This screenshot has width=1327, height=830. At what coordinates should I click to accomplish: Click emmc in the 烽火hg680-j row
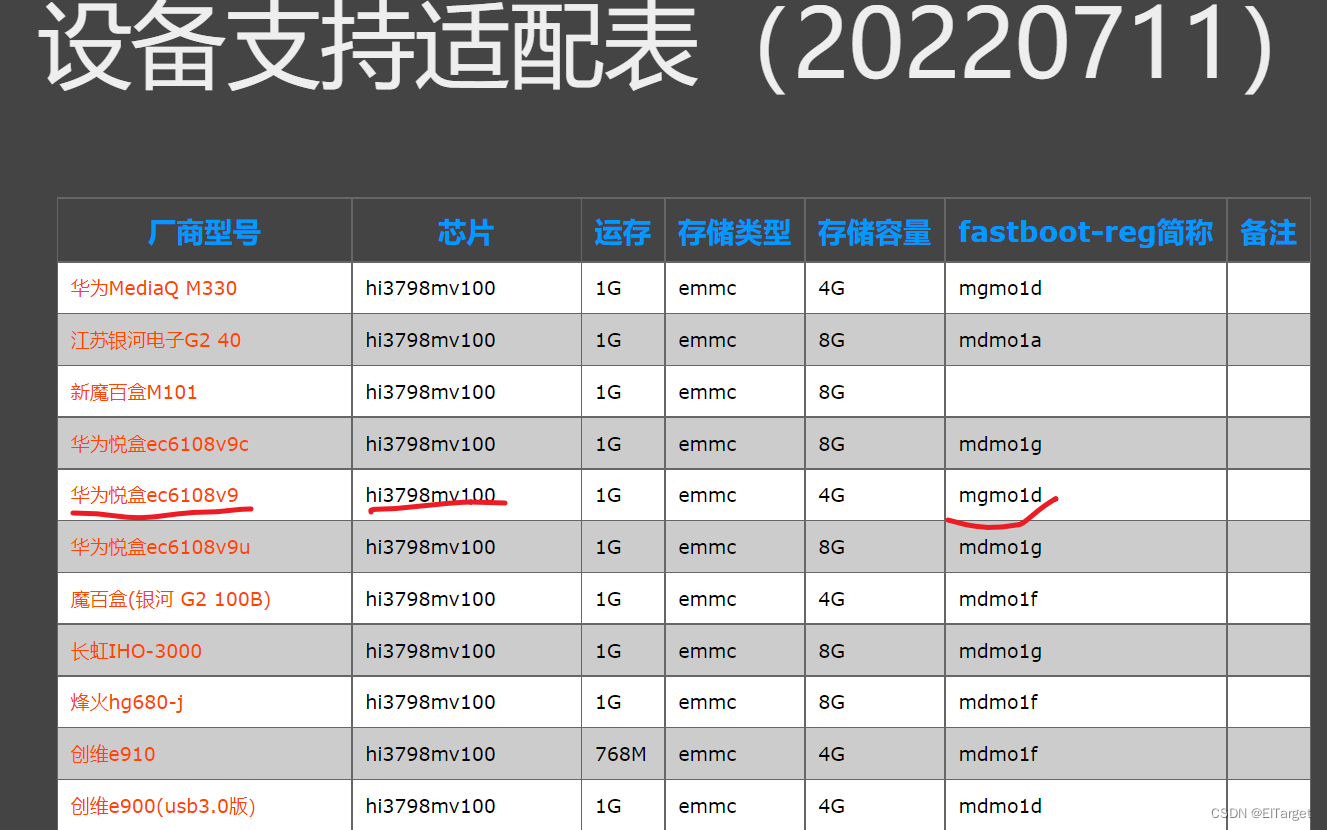coord(707,702)
